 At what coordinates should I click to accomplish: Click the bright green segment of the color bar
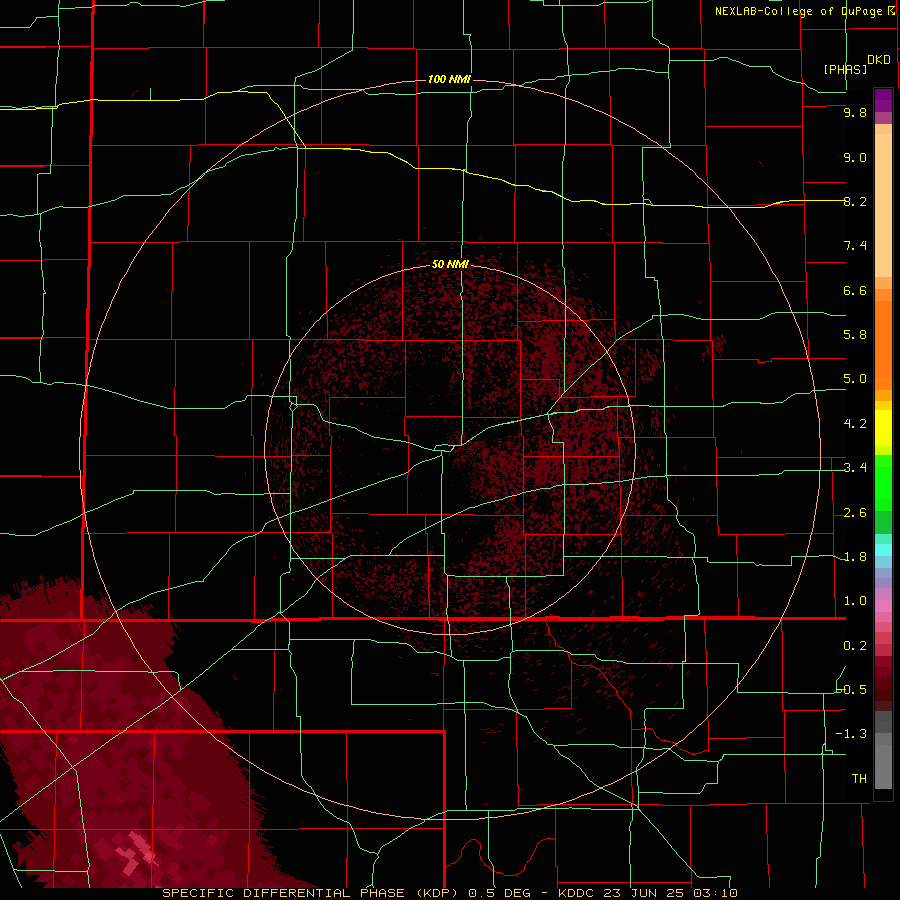pyautogui.click(x=883, y=482)
